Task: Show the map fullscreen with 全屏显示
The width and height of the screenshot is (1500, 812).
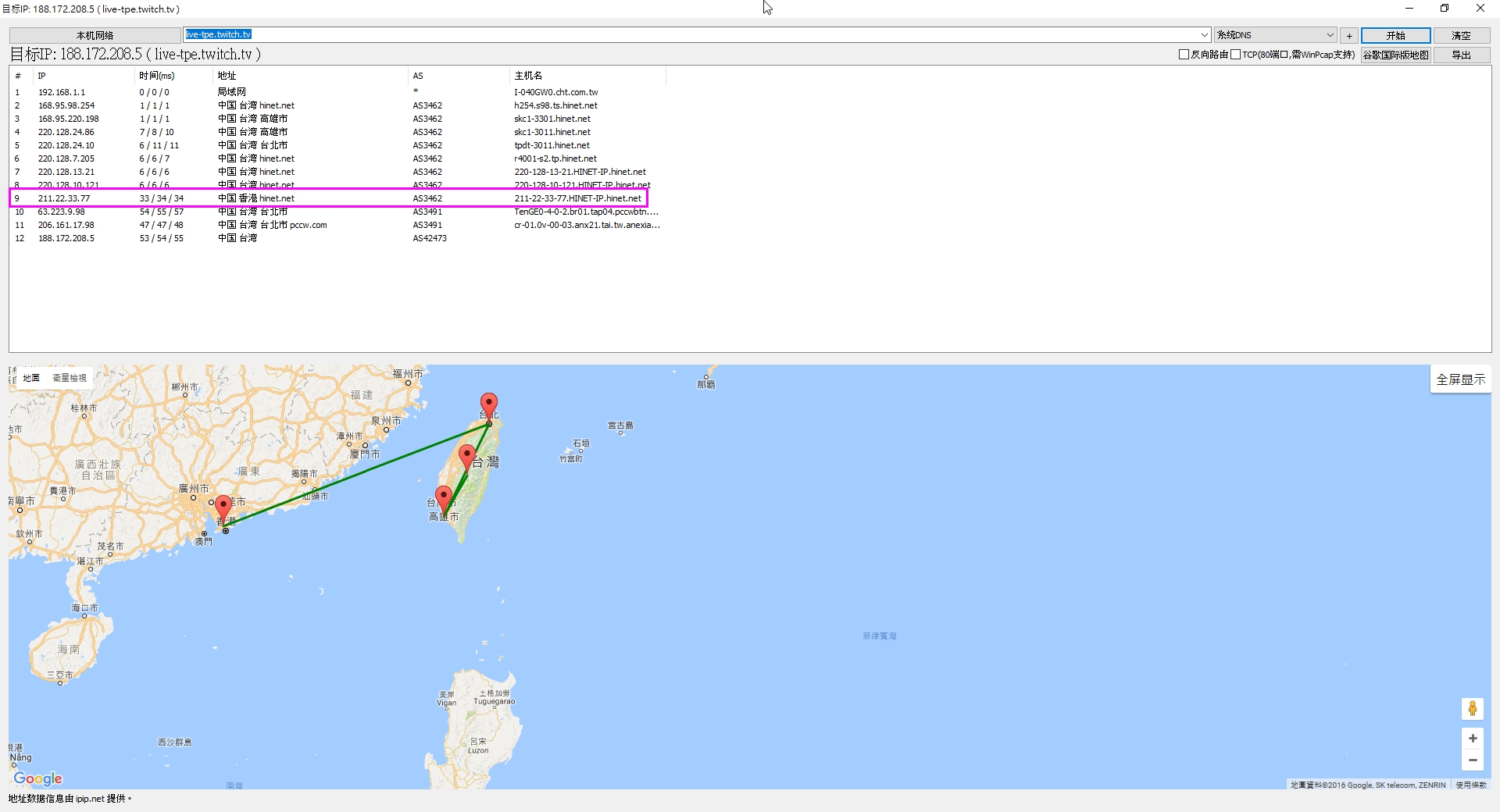Action: click(1460, 379)
